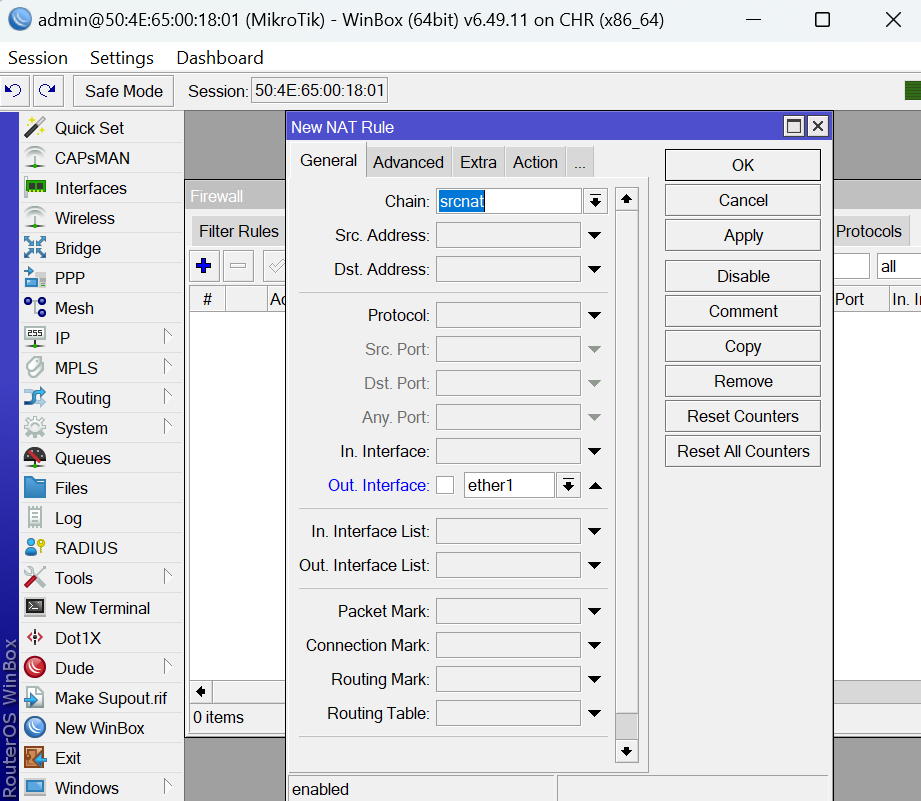This screenshot has height=801, width=921.
Task: Click the dialog scrollbar down arrow
Action: click(x=626, y=751)
